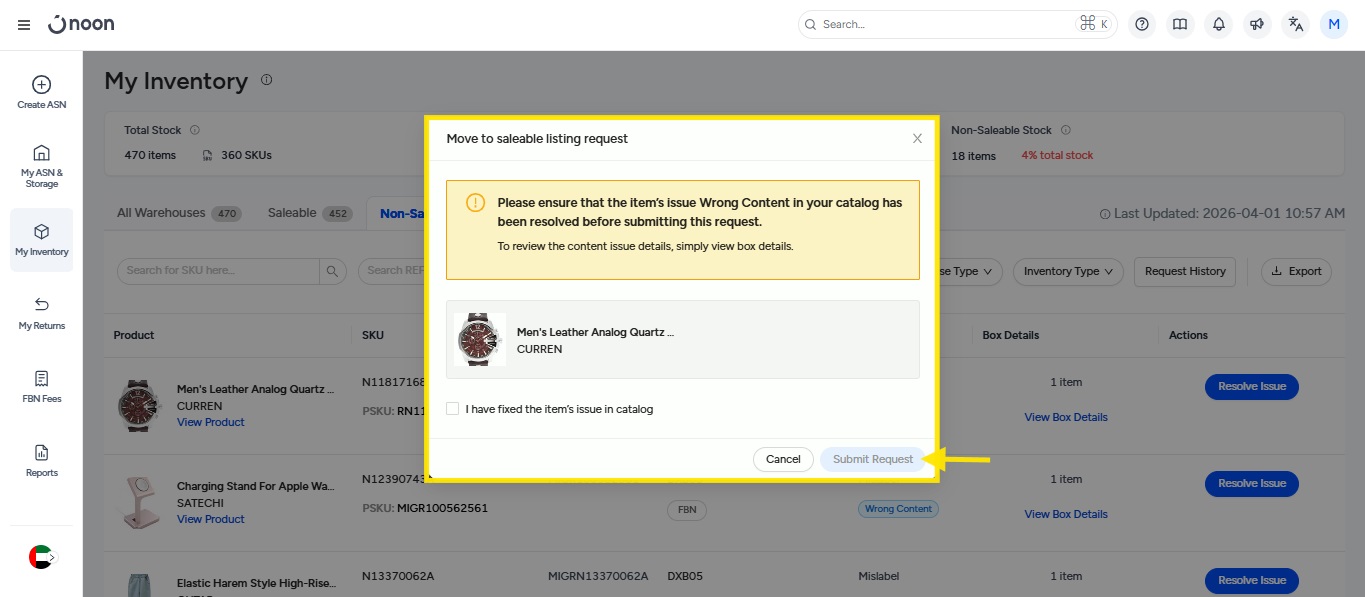Click the announcements megaphone icon
1365x597 pixels.
pyautogui.click(x=1257, y=25)
